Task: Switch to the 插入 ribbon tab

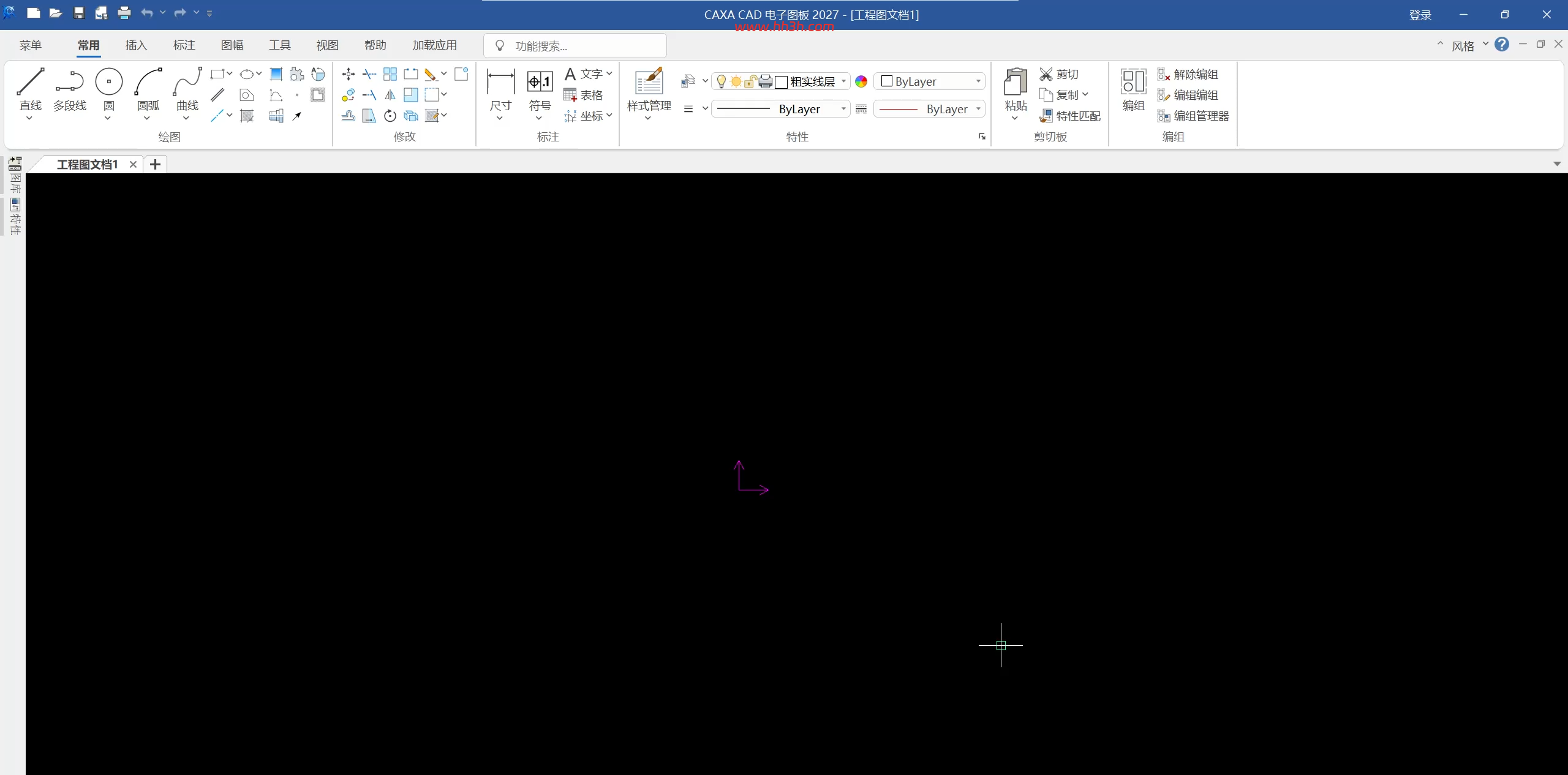Action: tap(136, 45)
